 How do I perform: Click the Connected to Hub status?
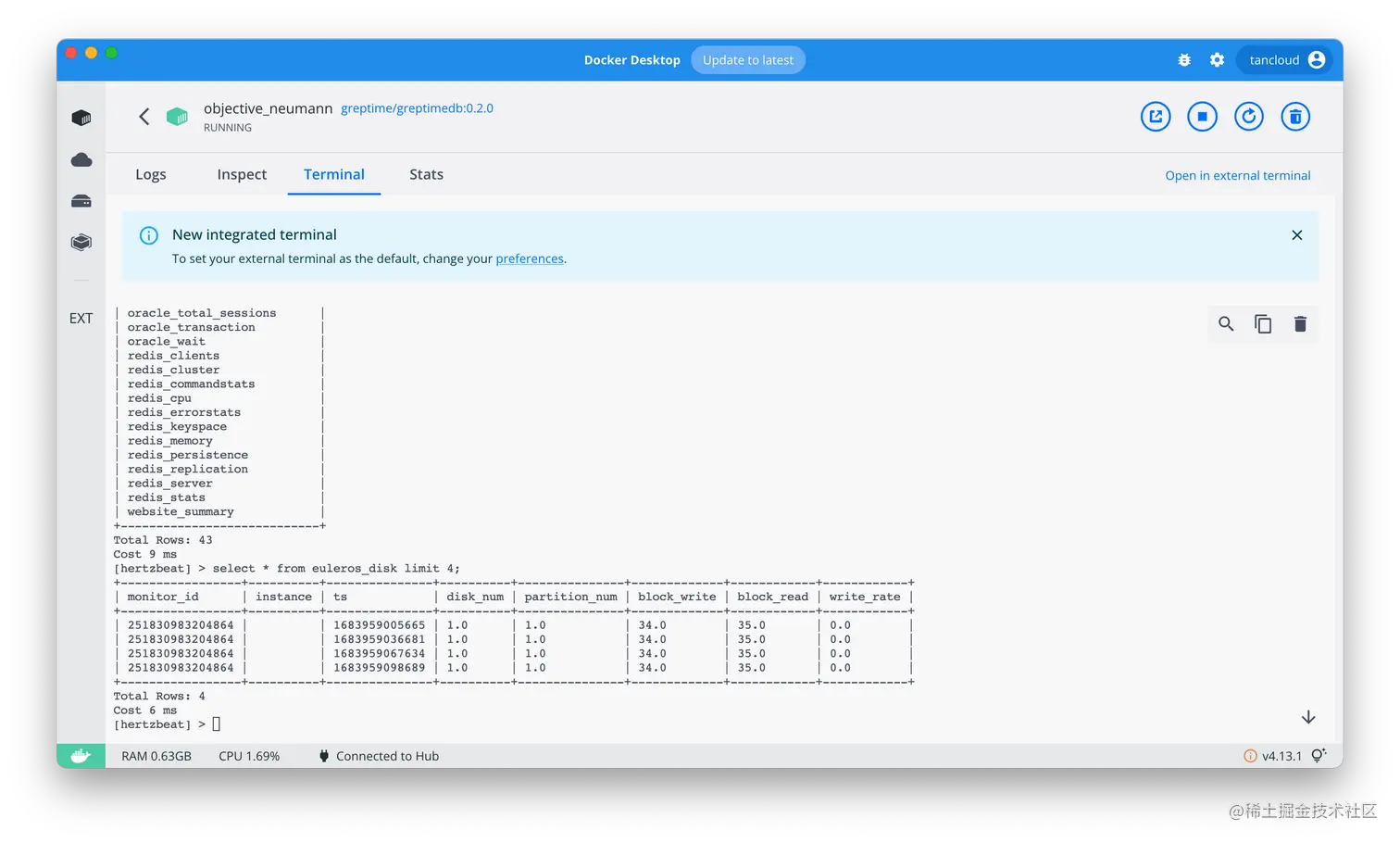click(x=379, y=756)
